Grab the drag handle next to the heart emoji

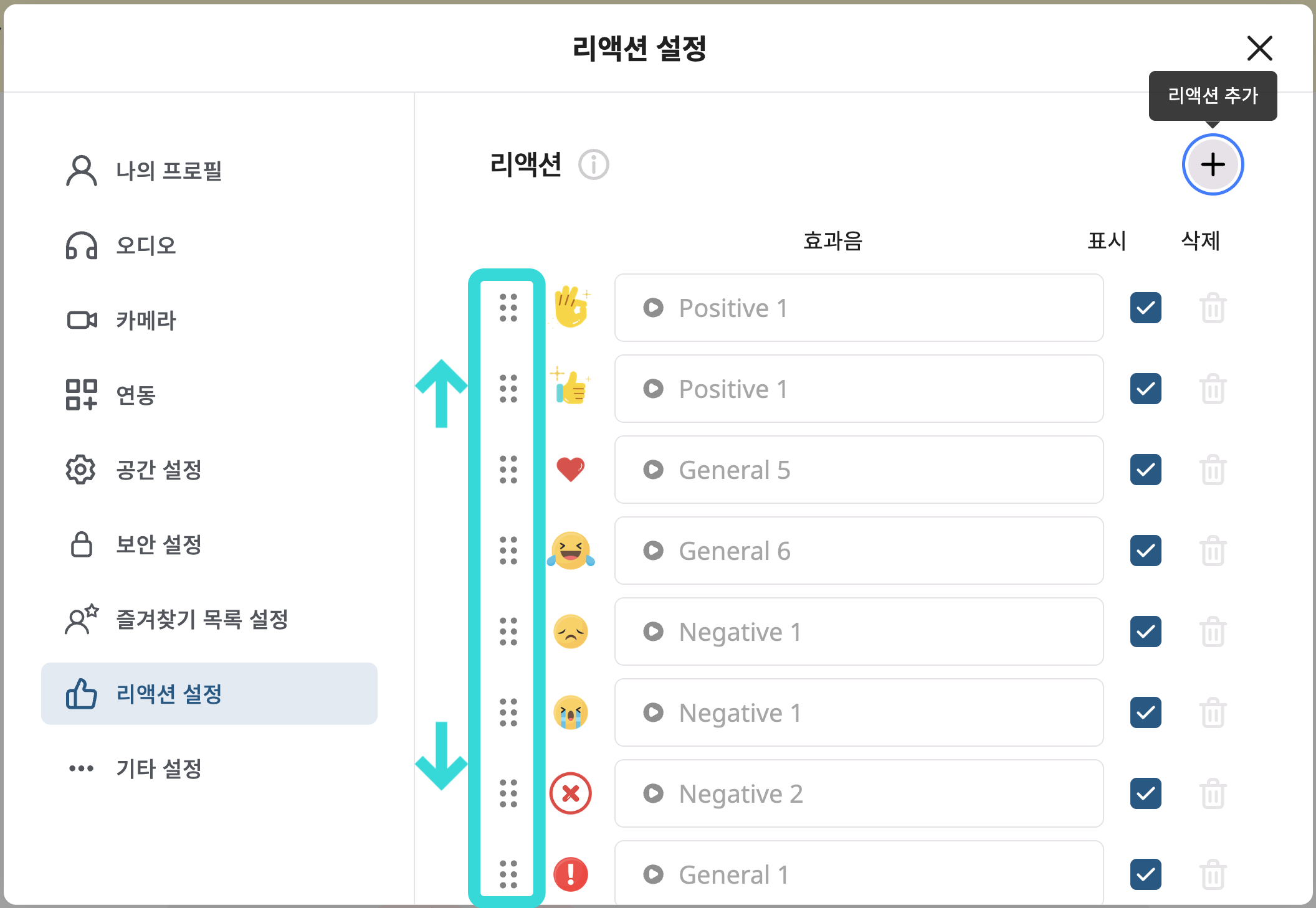(508, 470)
